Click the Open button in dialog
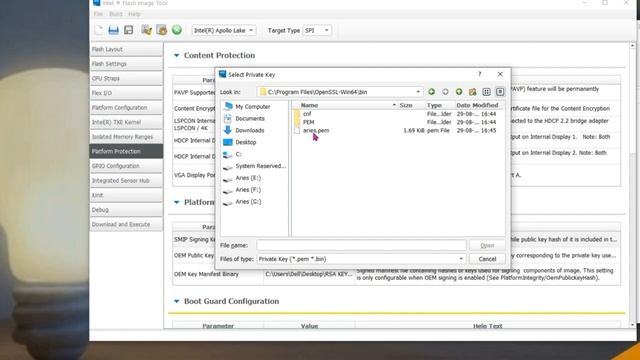This screenshot has width=640, height=360. tap(487, 245)
